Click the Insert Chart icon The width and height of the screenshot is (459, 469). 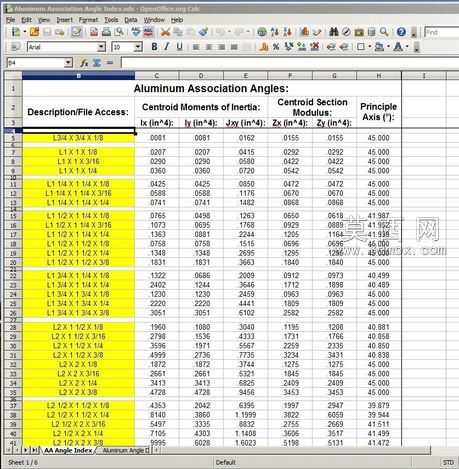click(304, 32)
